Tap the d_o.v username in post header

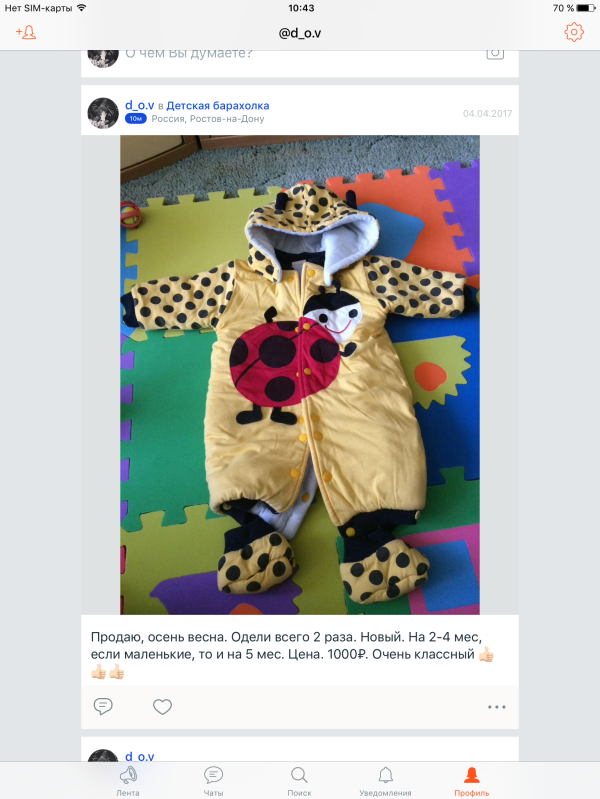click(x=140, y=105)
